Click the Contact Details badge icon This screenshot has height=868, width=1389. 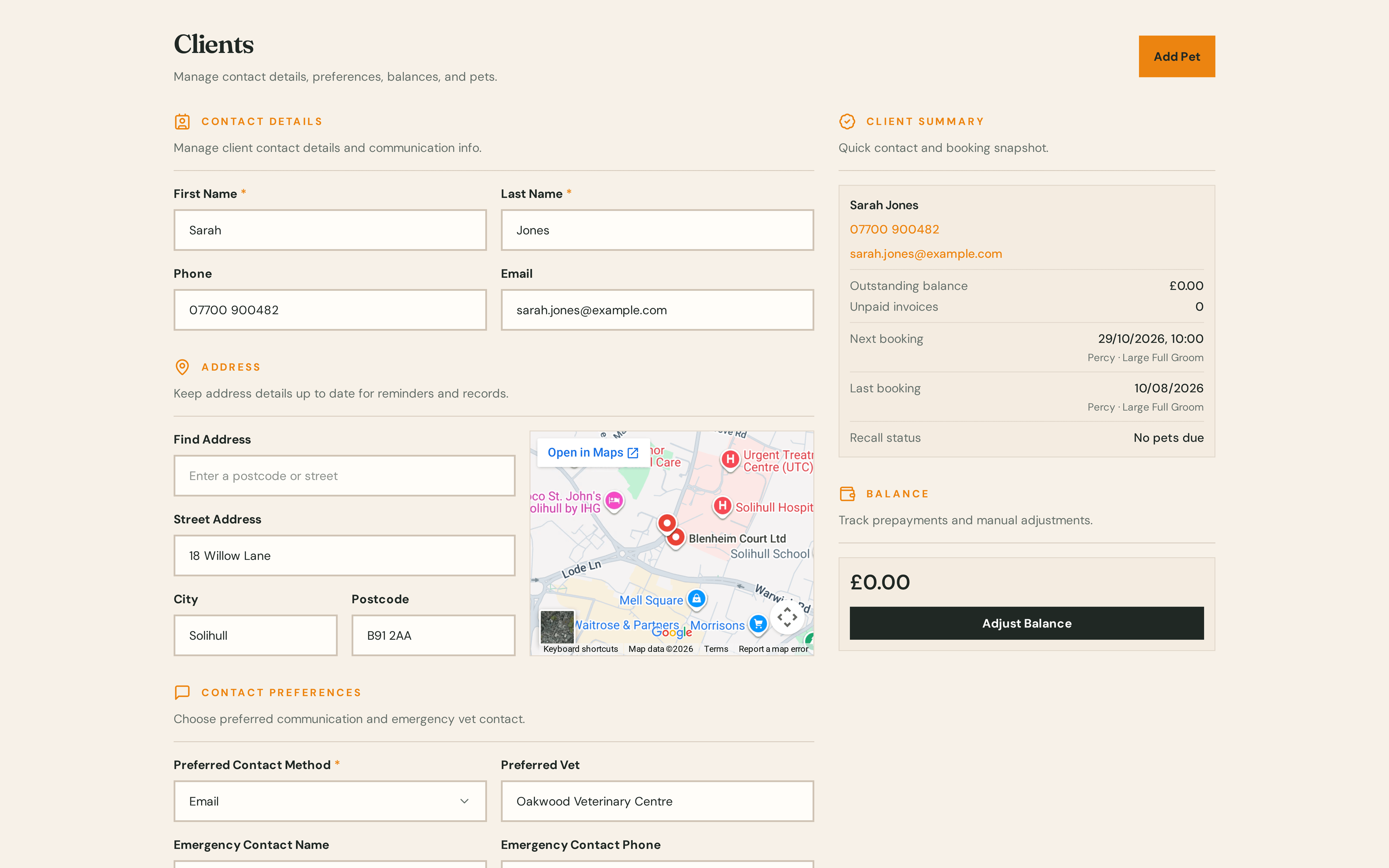[182, 122]
